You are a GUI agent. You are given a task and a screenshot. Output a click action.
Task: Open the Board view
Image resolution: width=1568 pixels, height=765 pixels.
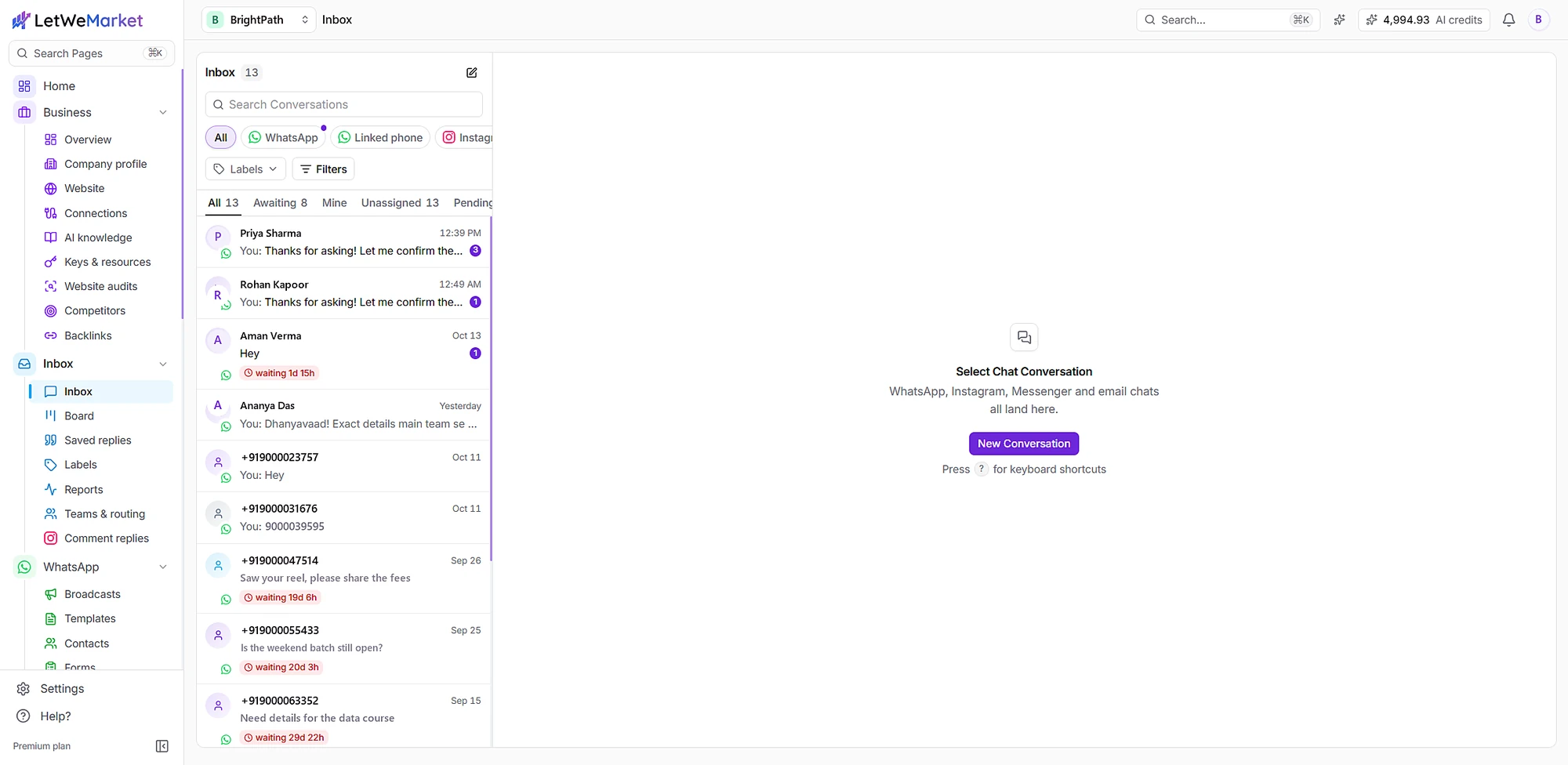[x=79, y=416]
